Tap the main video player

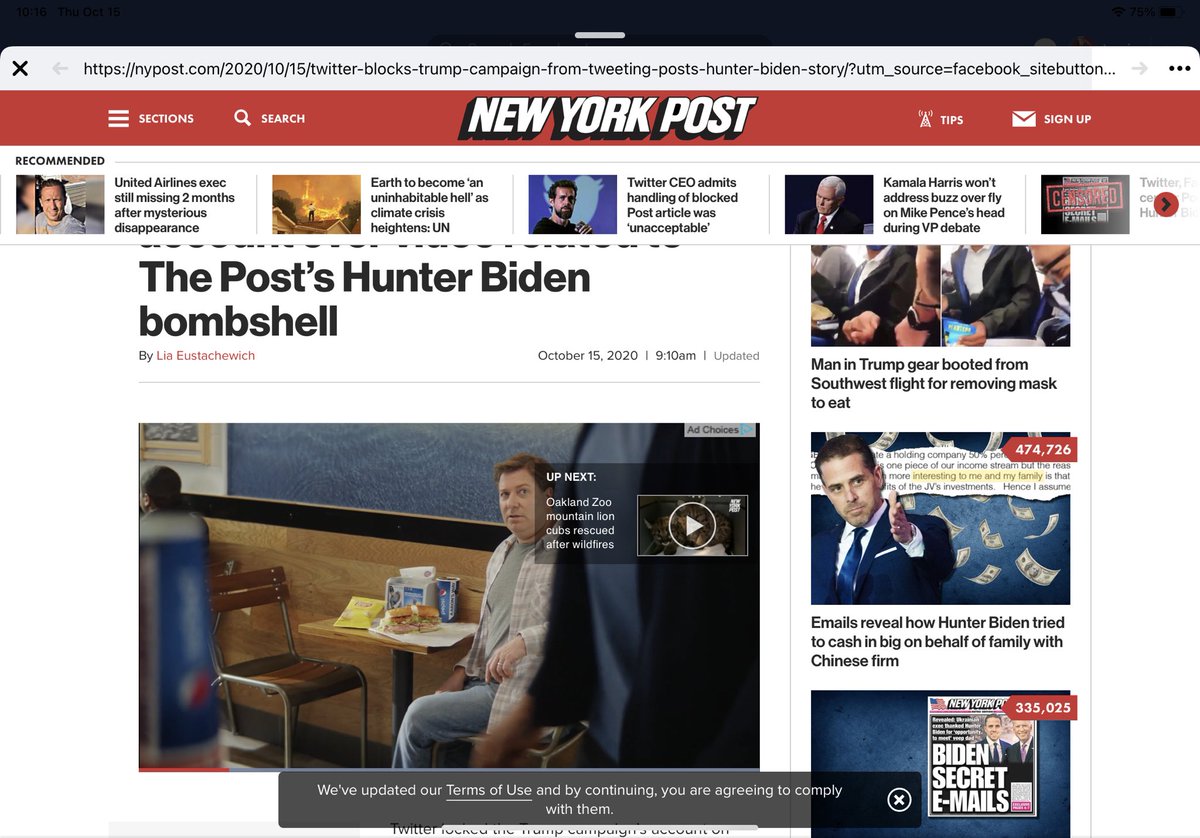click(x=449, y=597)
